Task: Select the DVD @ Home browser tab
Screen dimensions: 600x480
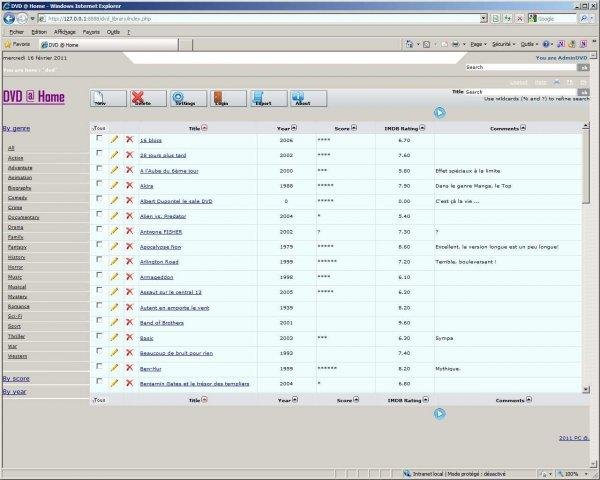Action: [109, 45]
